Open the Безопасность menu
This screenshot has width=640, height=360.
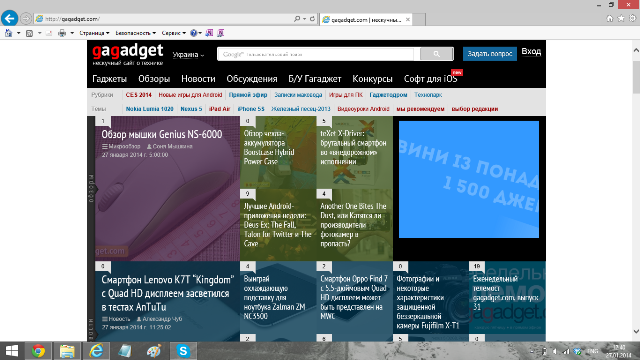pos(136,33)
